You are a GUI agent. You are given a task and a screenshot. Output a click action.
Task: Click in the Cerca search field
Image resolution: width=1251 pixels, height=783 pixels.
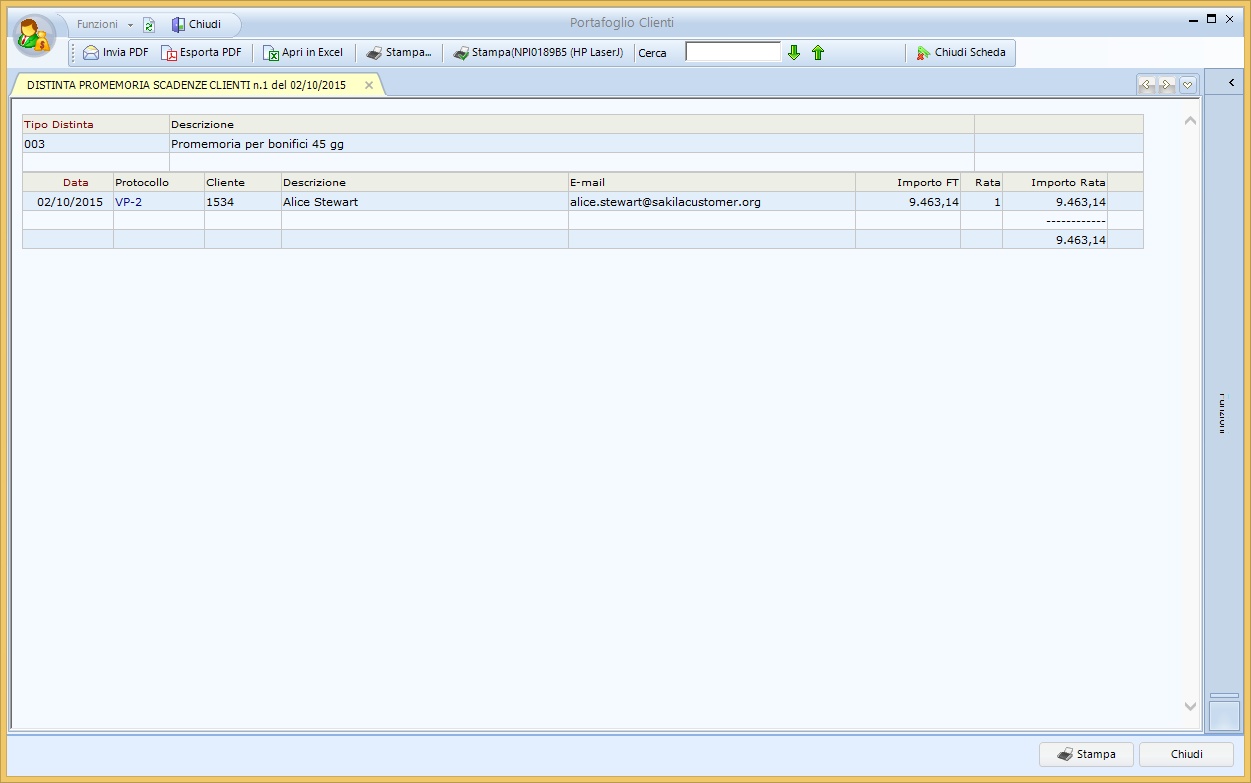(x=732, y=52)
